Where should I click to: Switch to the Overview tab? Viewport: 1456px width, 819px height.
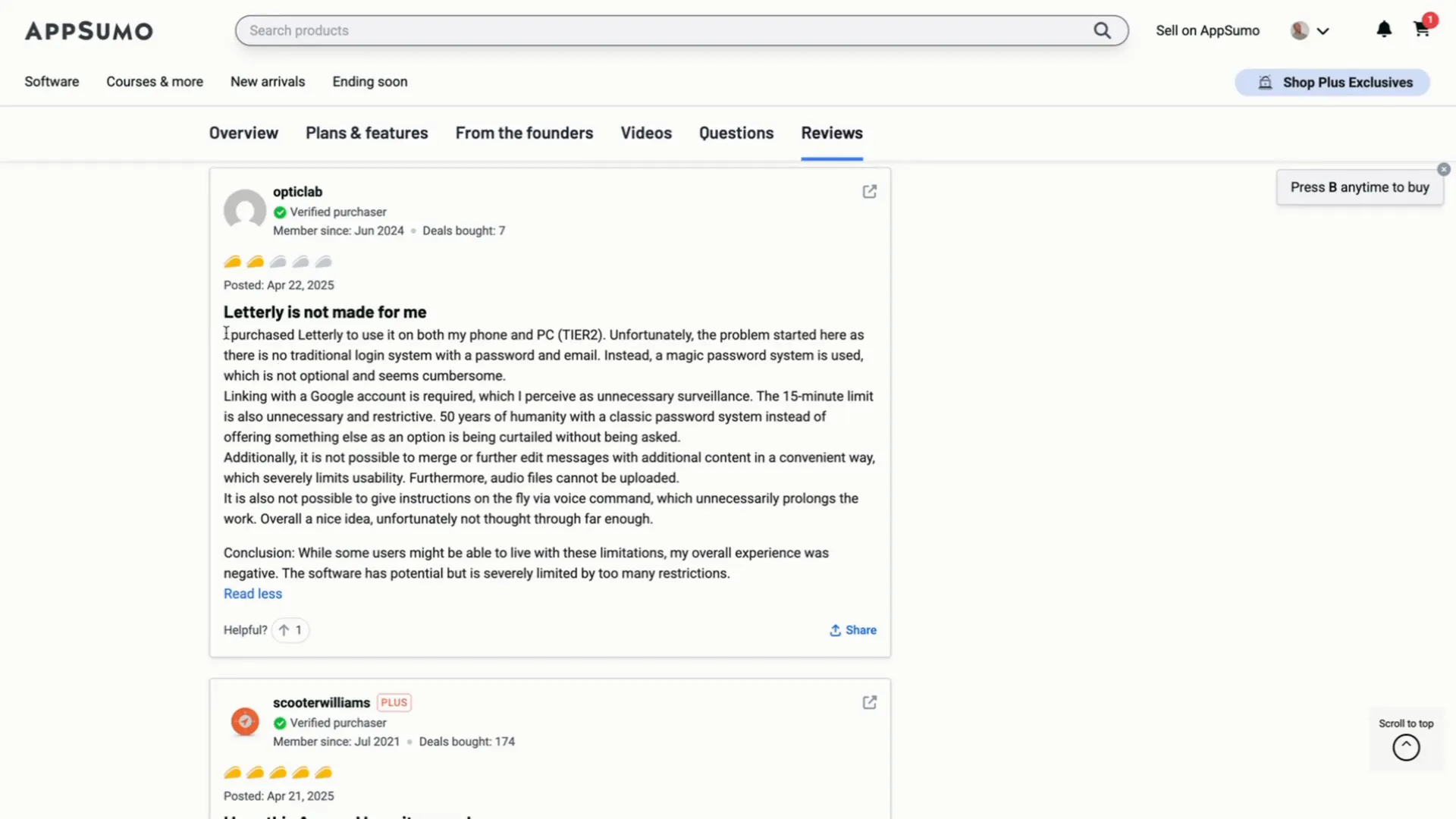[243, 133]
